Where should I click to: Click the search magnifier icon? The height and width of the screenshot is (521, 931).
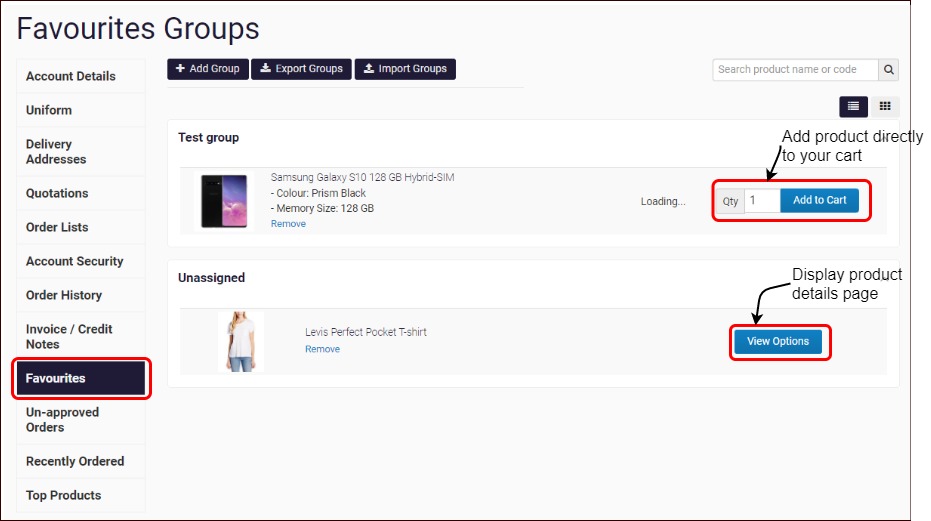(x=888, y=70)
